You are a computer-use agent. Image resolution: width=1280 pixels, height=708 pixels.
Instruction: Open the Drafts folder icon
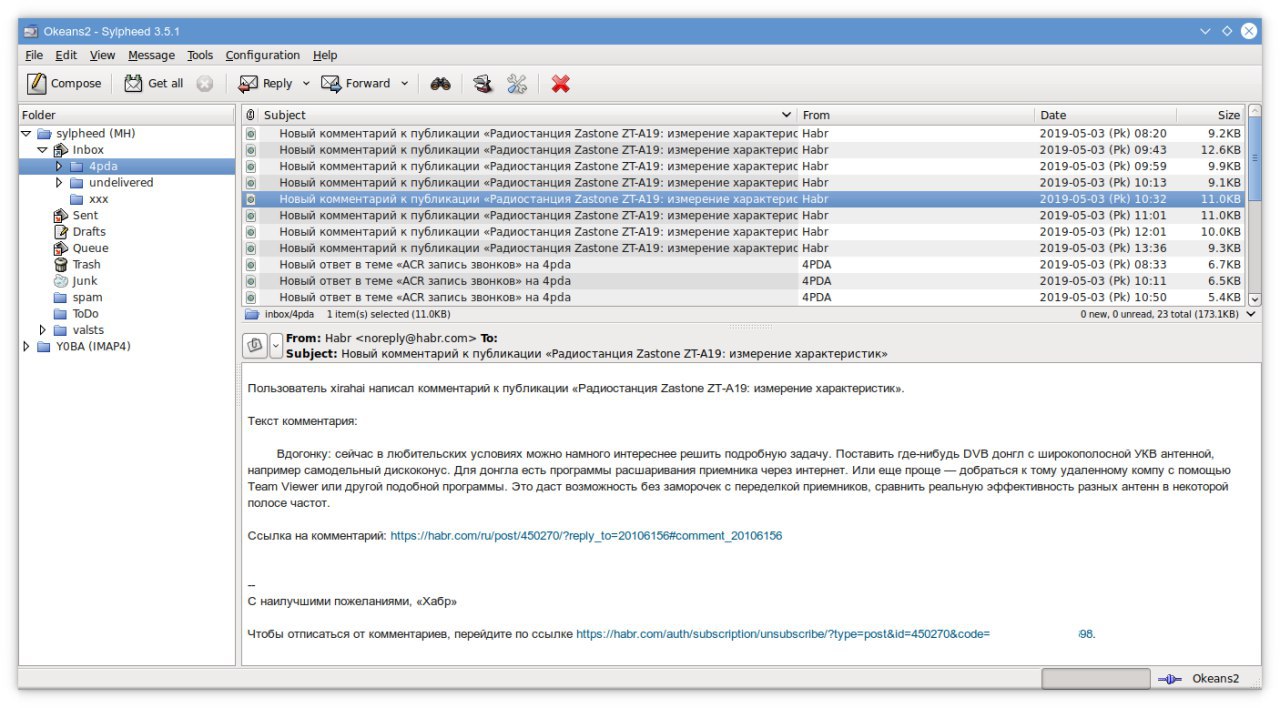61,232
